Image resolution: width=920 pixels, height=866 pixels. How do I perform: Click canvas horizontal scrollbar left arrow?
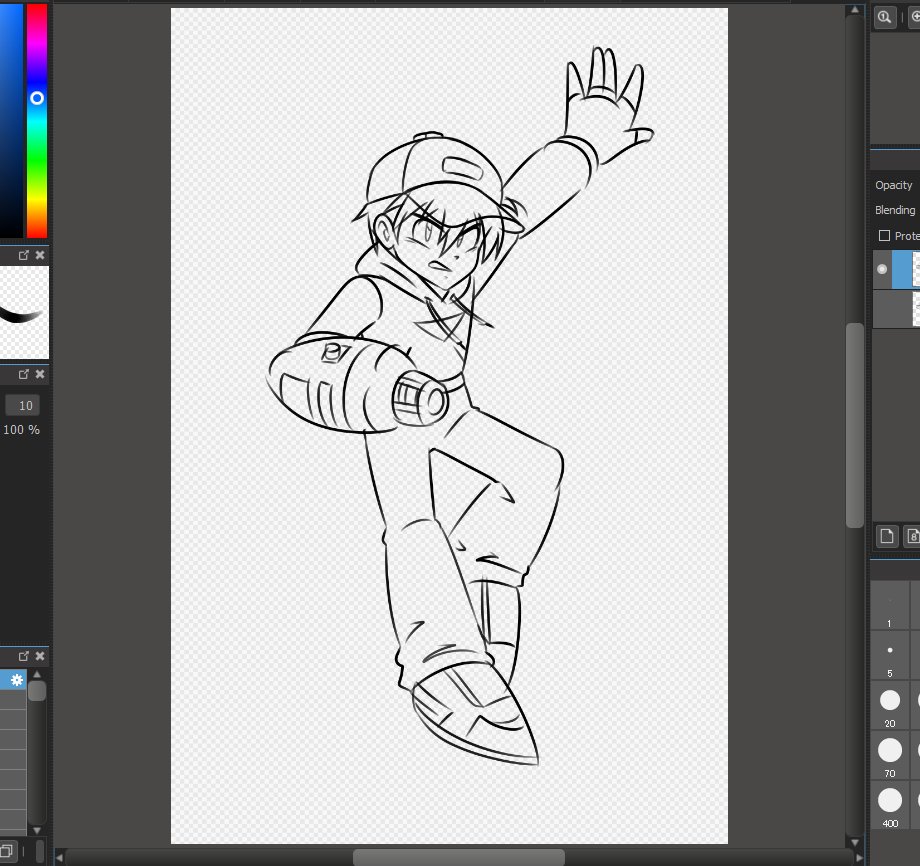[59, 858]
